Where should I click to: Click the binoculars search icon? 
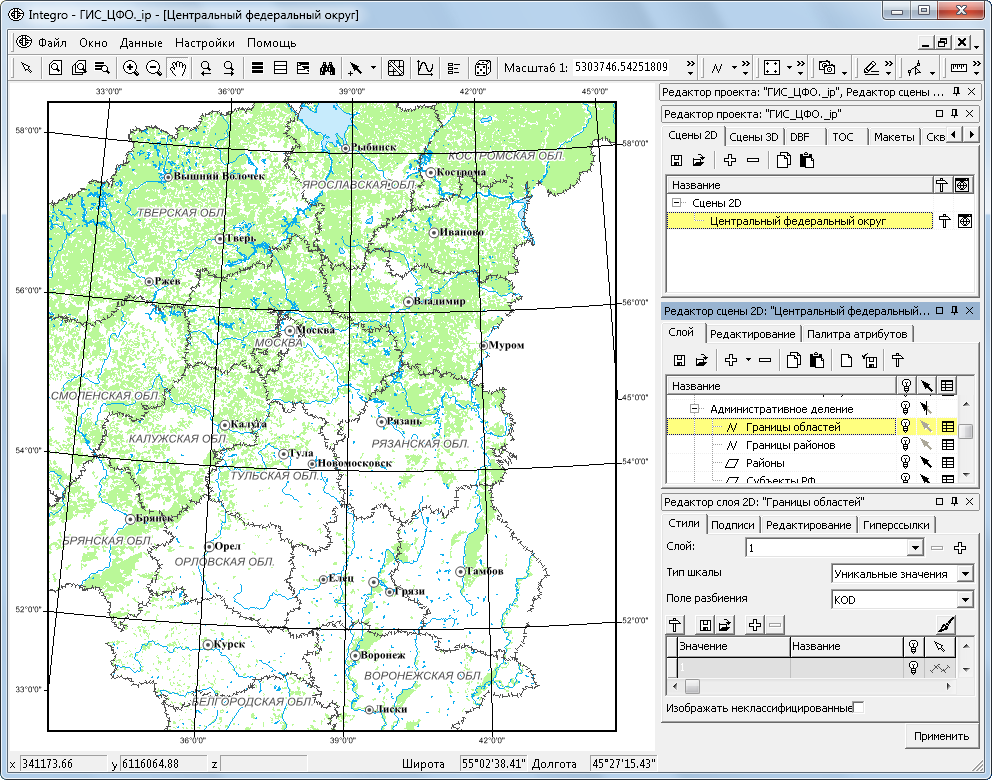pos(327,68)
